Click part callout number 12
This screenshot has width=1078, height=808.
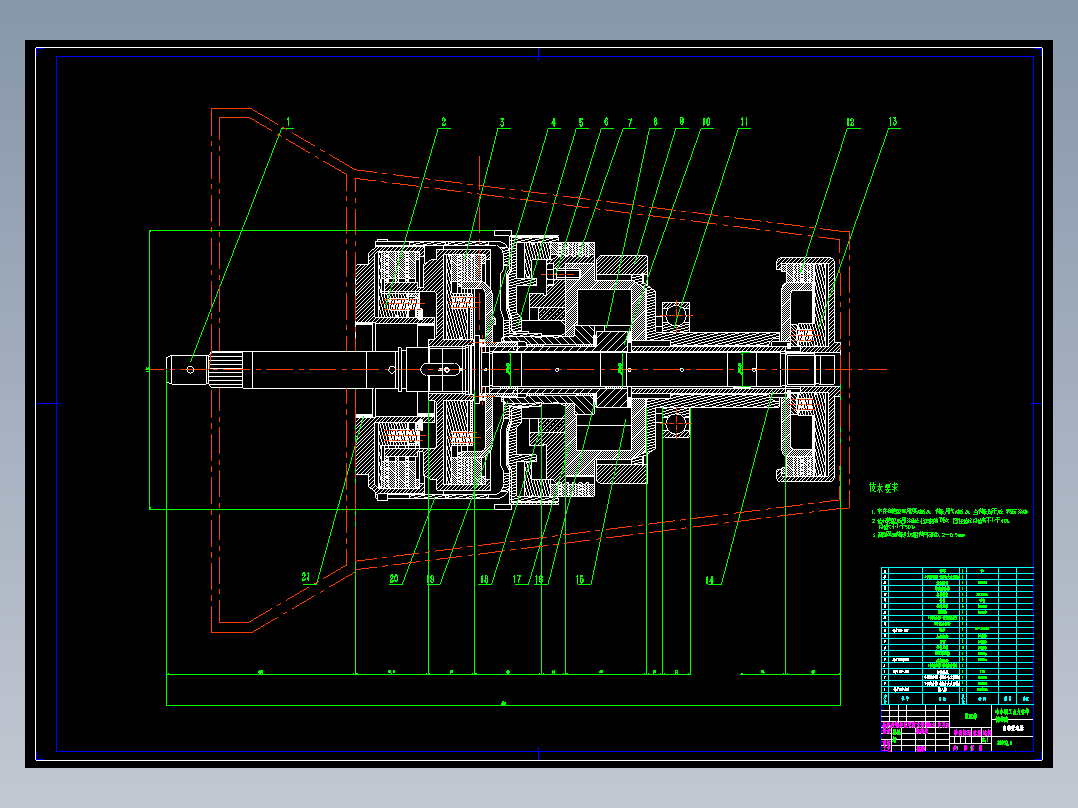(x=850, y=122)
